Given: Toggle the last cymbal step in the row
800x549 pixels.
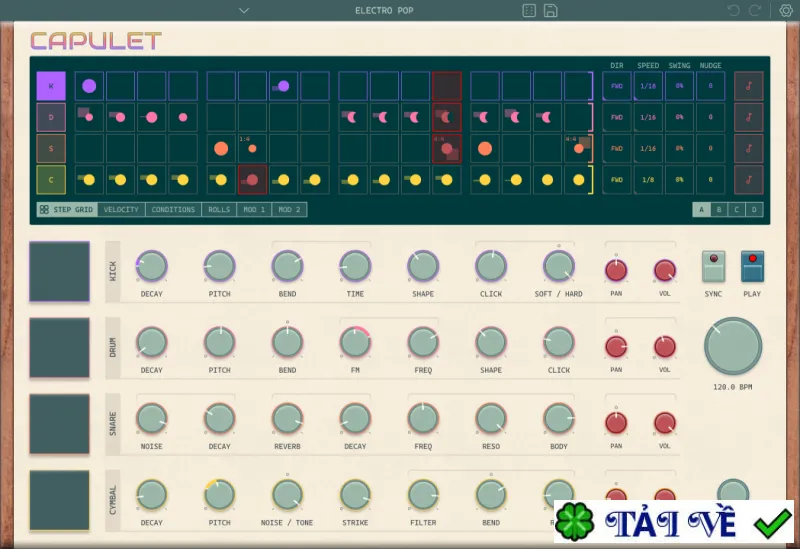Looking at the screenshot, I should coord(578,180).
